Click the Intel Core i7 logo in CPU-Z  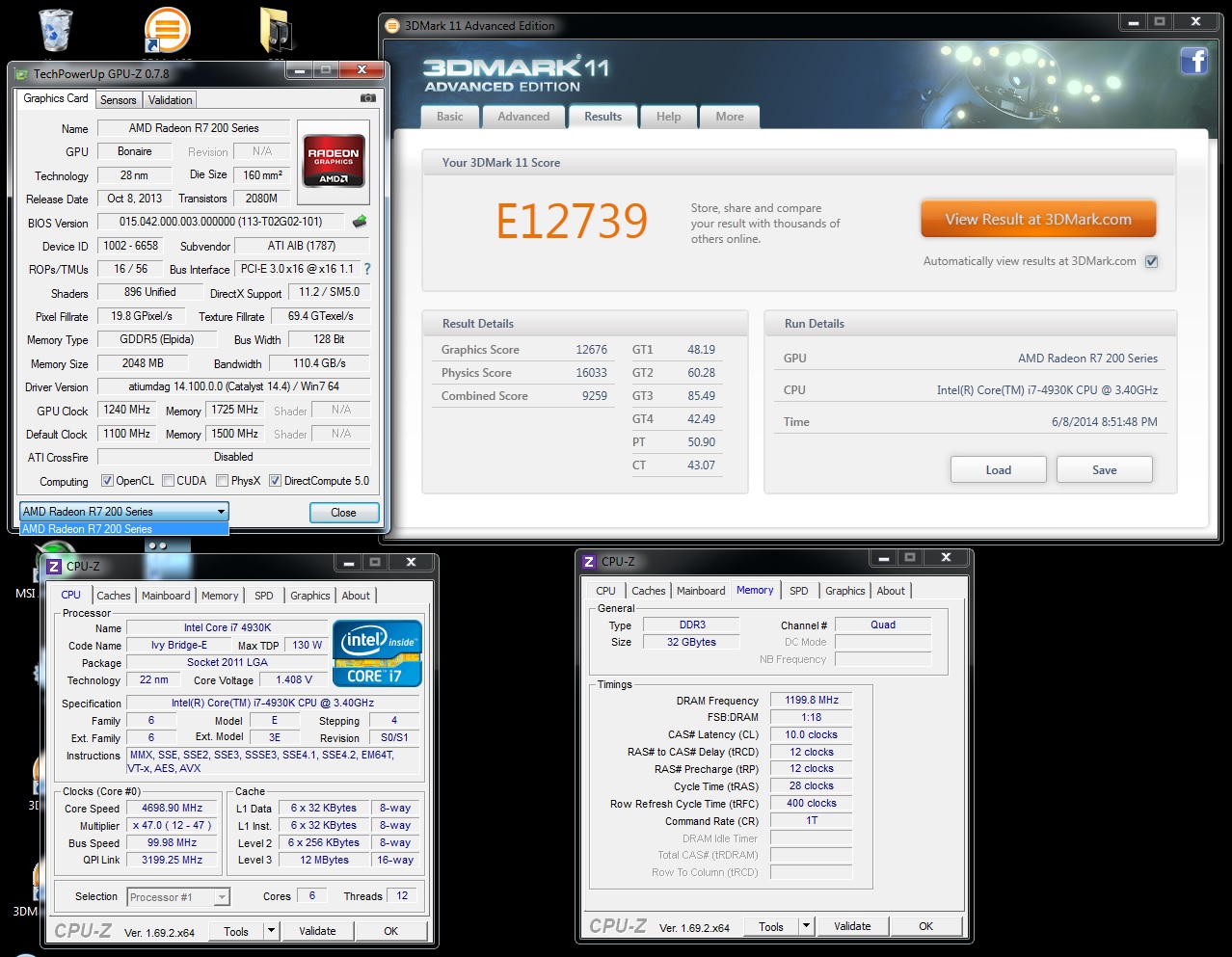[x=377, y=653]
